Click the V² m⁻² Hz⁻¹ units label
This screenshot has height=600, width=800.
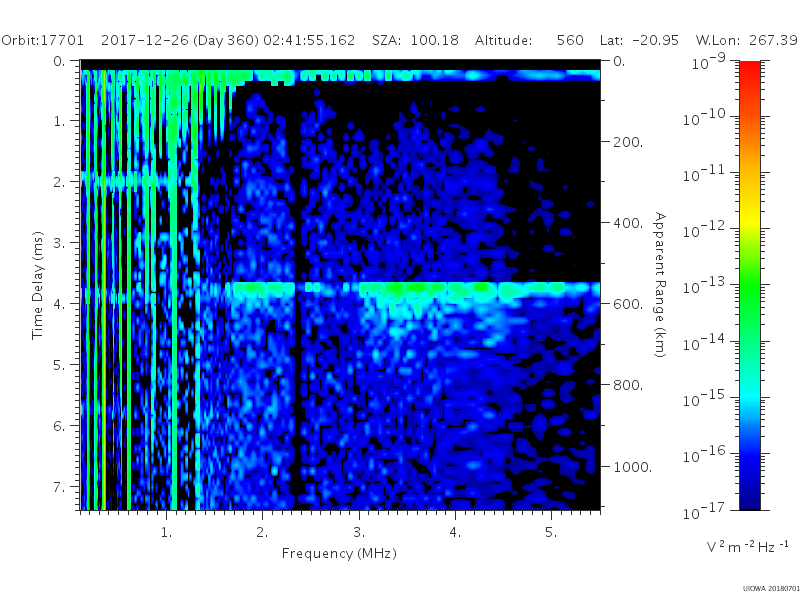[747, 546]
